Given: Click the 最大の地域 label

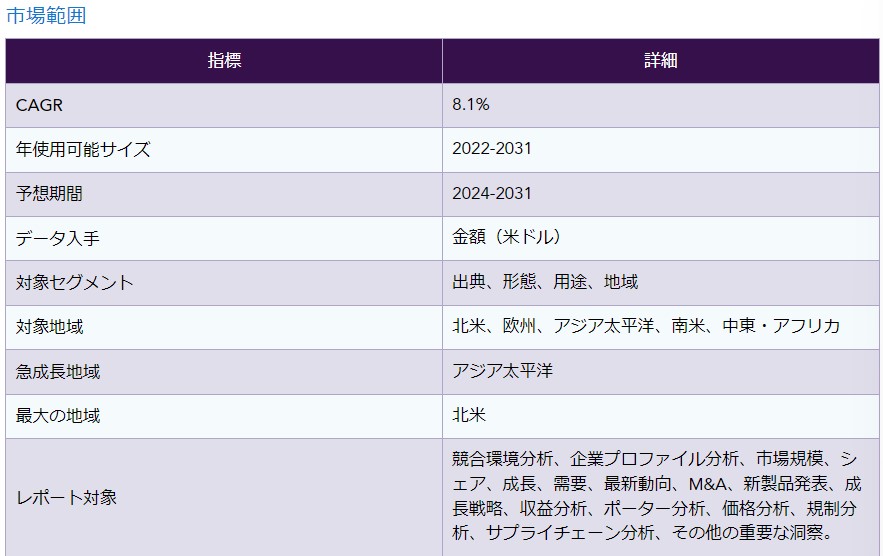Looking at the screenshot, I should [x=58, y=416].
